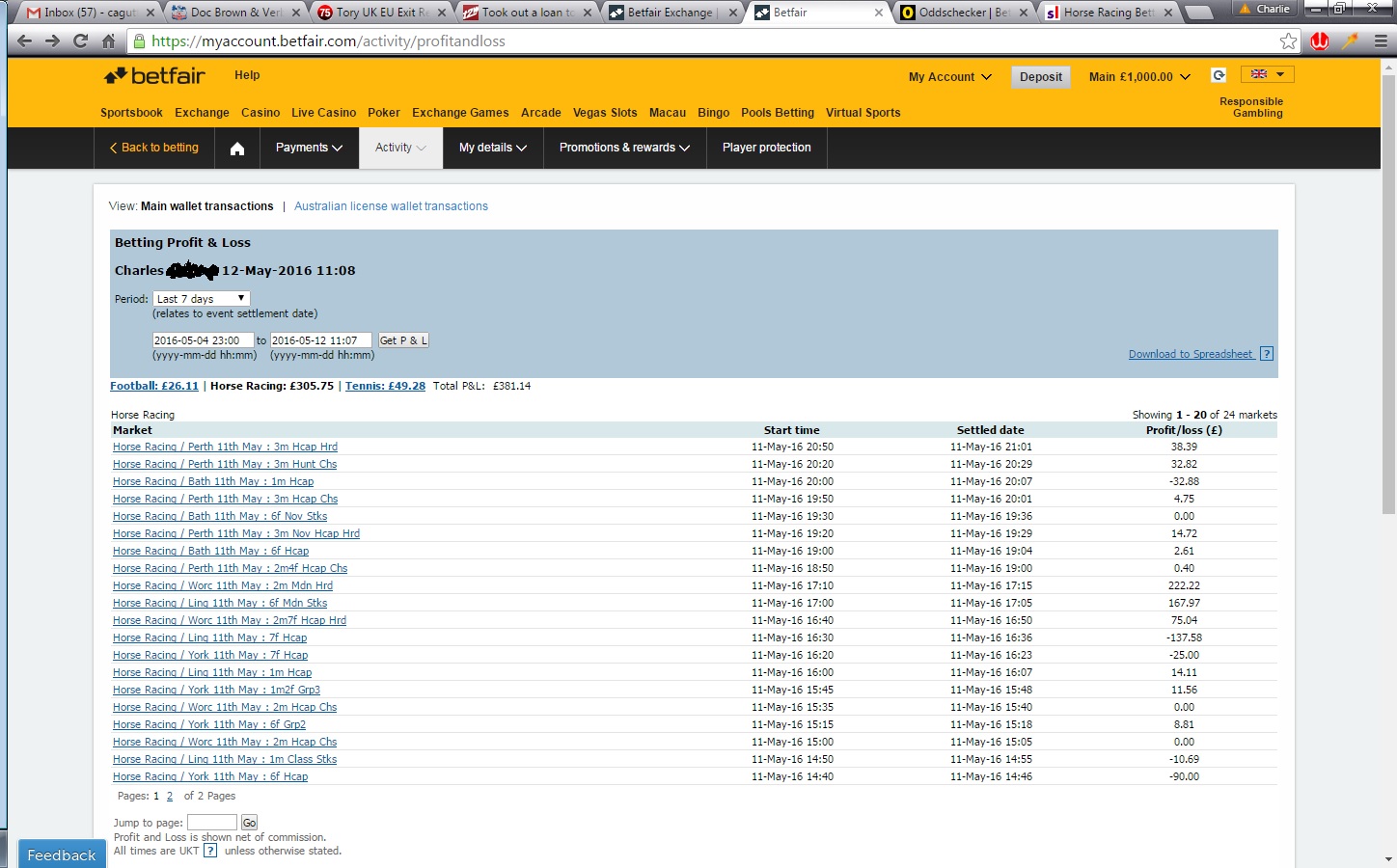This screenshot has width=1397, height=868.
Task: Open Worc 11th May 2m Mdn Hrd market
Action: (223, 585)
